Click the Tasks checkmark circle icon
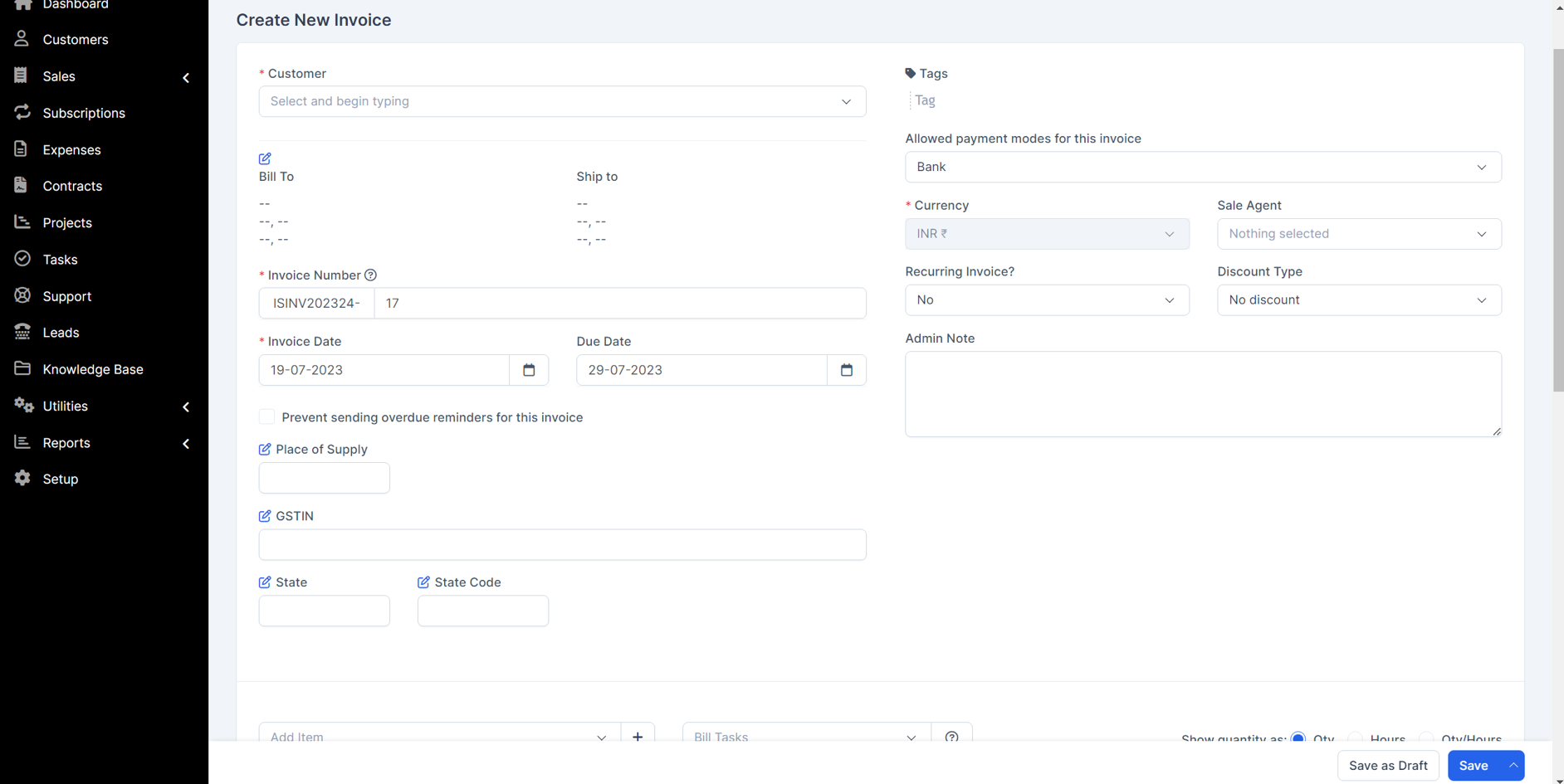1564x784 pixels. pyautogui.click(x=22, y=259)
